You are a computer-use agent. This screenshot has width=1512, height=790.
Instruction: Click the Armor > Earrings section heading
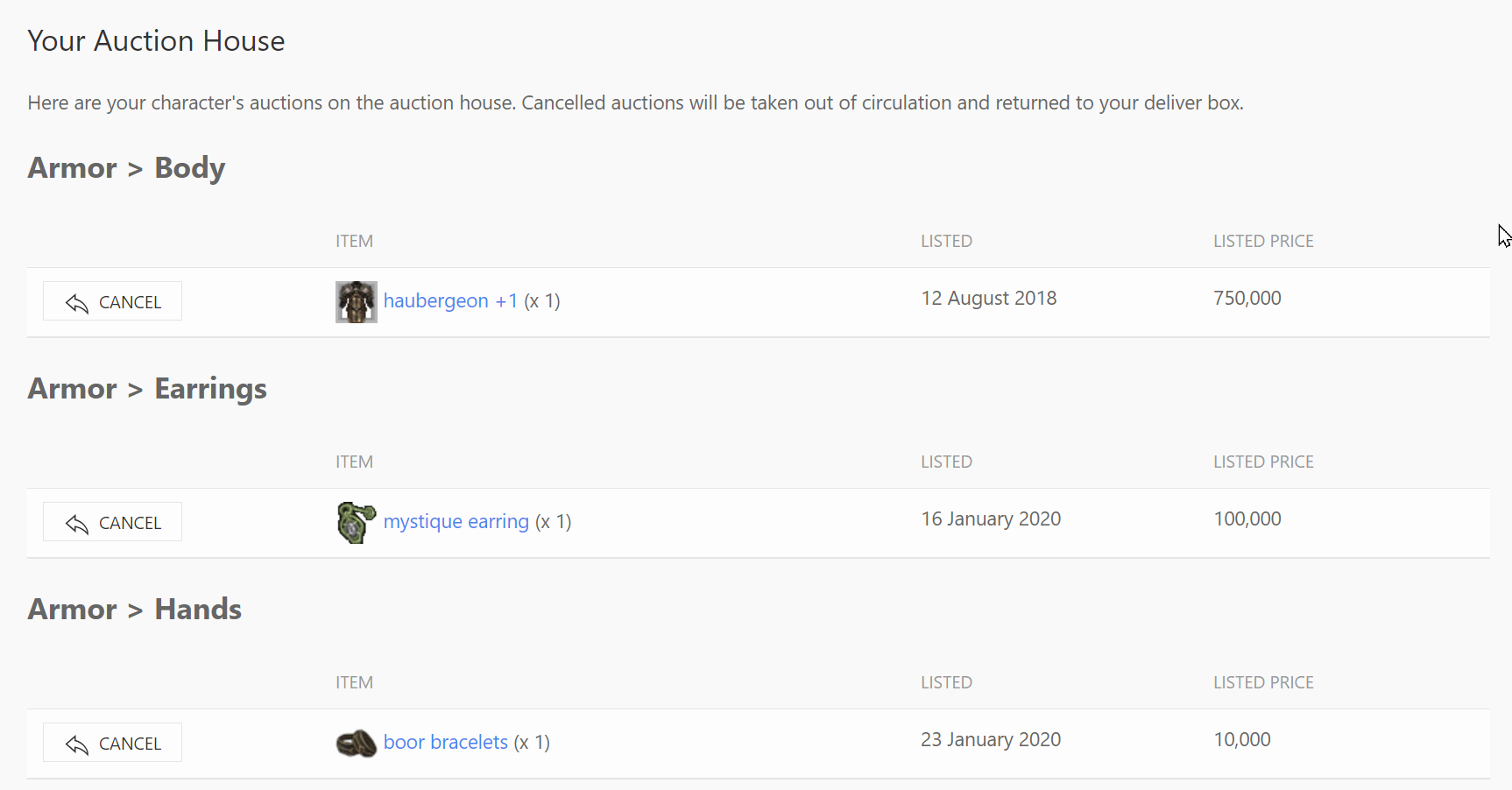pyautogui.click(x=147, y=388)
